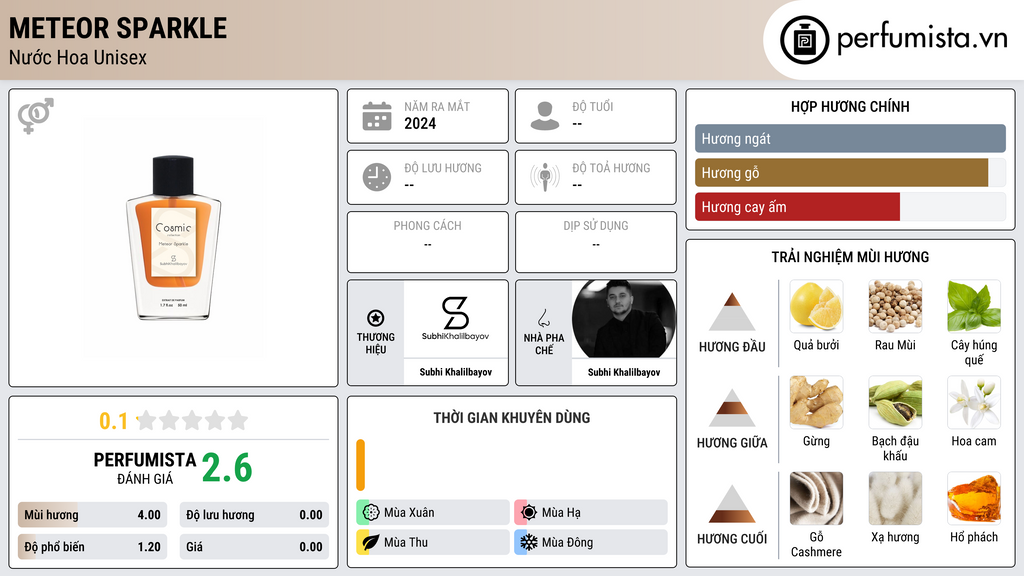Viewport: 1024px width, 576px height.
Task: Click the THỜI GIAN KHUYÊN DÙNG heading
Action: point(512,417)
